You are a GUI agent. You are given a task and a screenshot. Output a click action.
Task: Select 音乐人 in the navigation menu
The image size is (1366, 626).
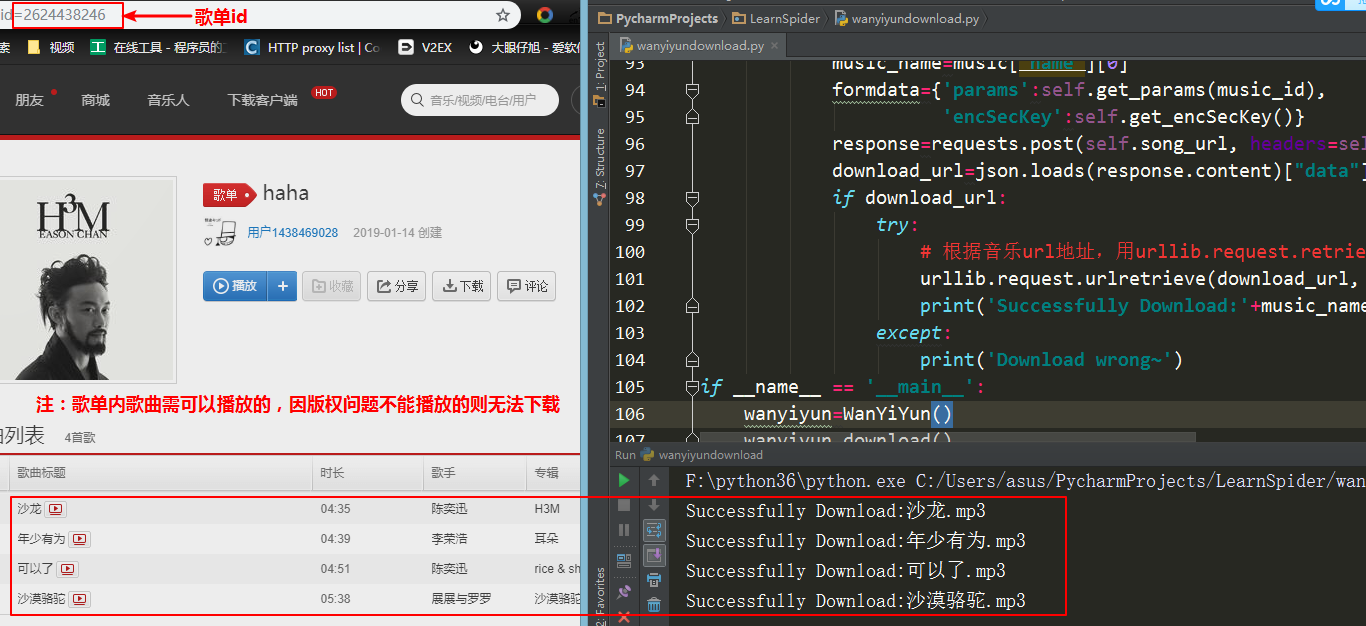tap(167, 99)
